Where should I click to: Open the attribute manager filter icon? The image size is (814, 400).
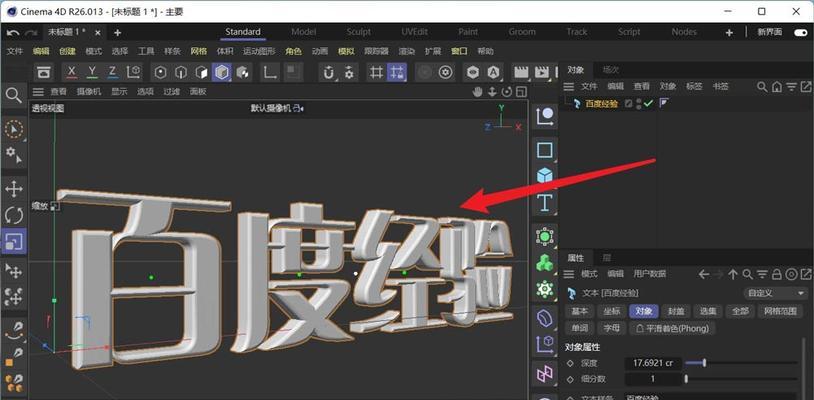click(x=762, y=274)
